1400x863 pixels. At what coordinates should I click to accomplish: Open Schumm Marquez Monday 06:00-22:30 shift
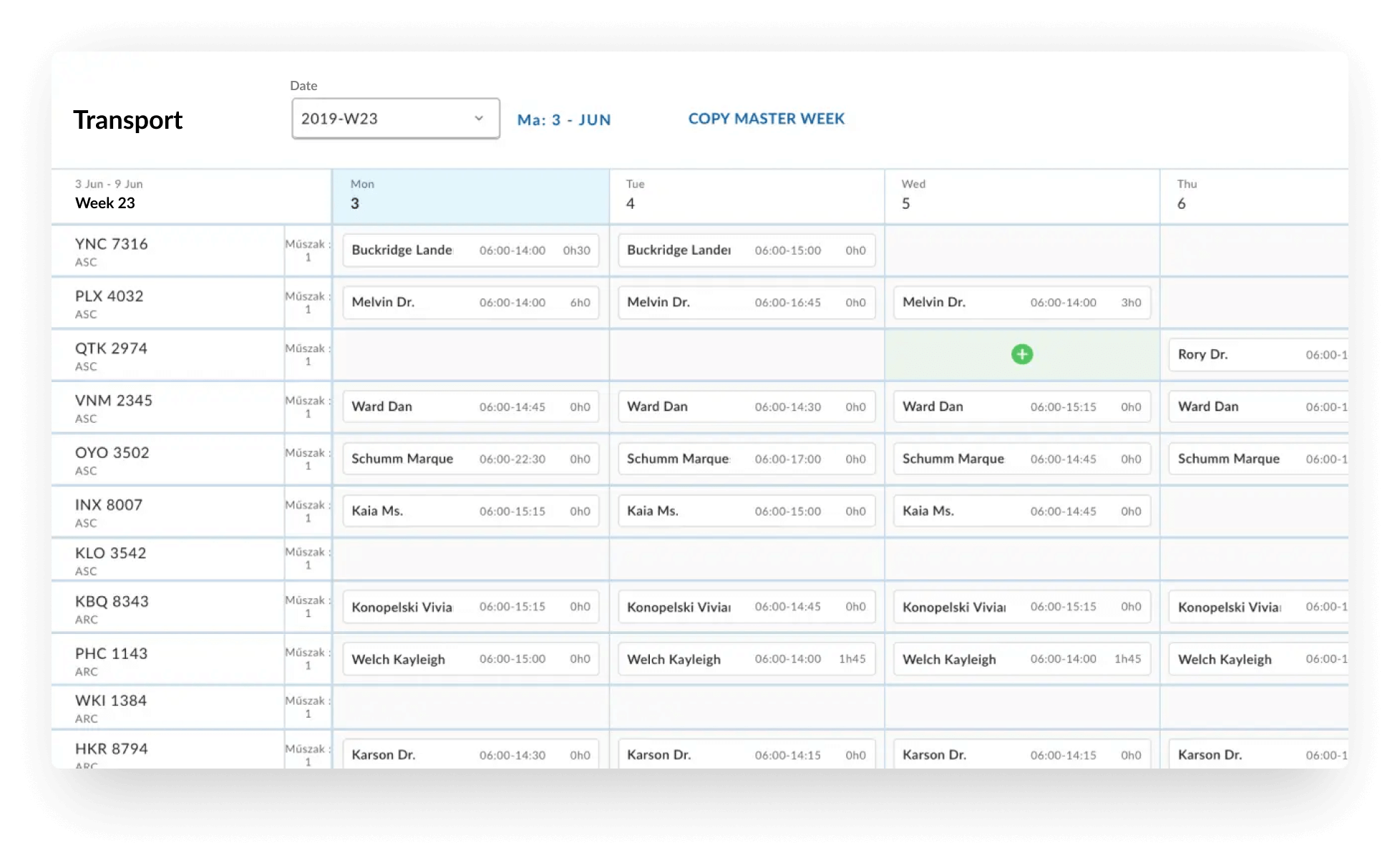[x=470, y=459]
